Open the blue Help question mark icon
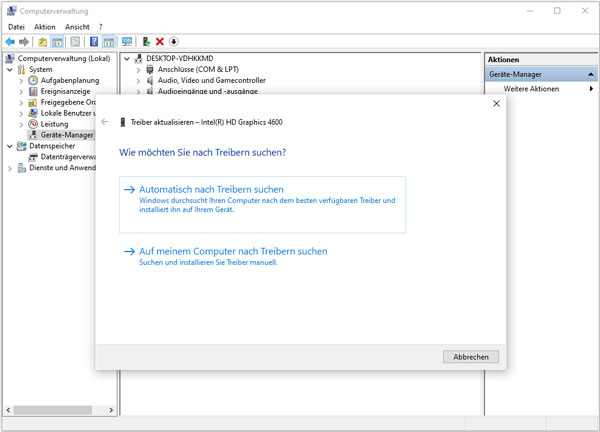600x432 pixels. (93, 42)
